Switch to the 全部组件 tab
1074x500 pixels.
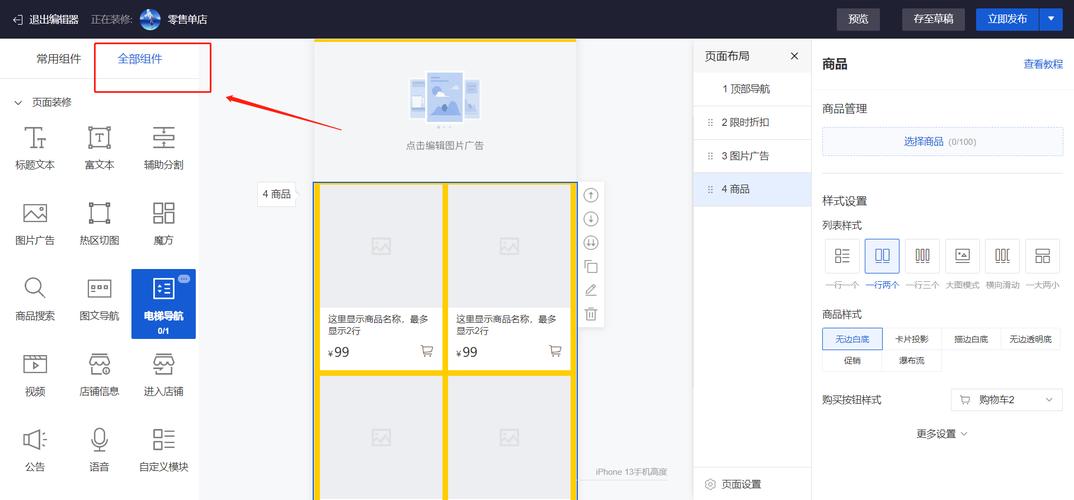tap(140, 59)
